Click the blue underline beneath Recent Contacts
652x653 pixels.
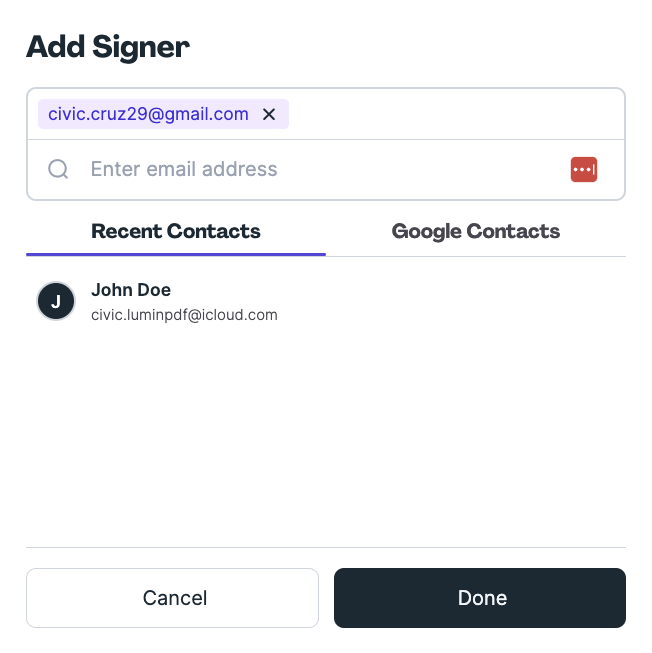[176, 254]
